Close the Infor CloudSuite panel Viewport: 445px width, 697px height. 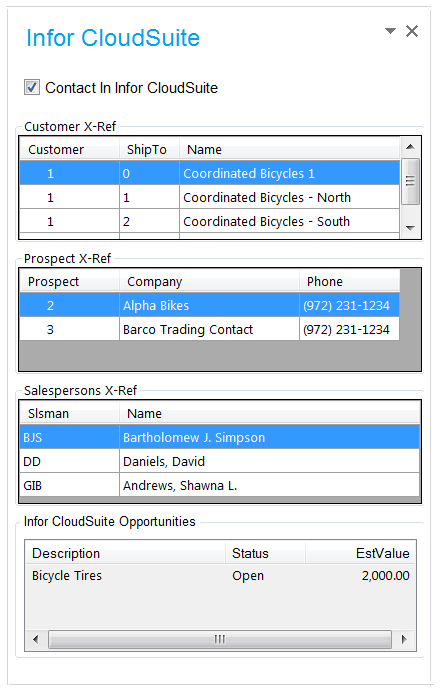(x=412, y=31)
